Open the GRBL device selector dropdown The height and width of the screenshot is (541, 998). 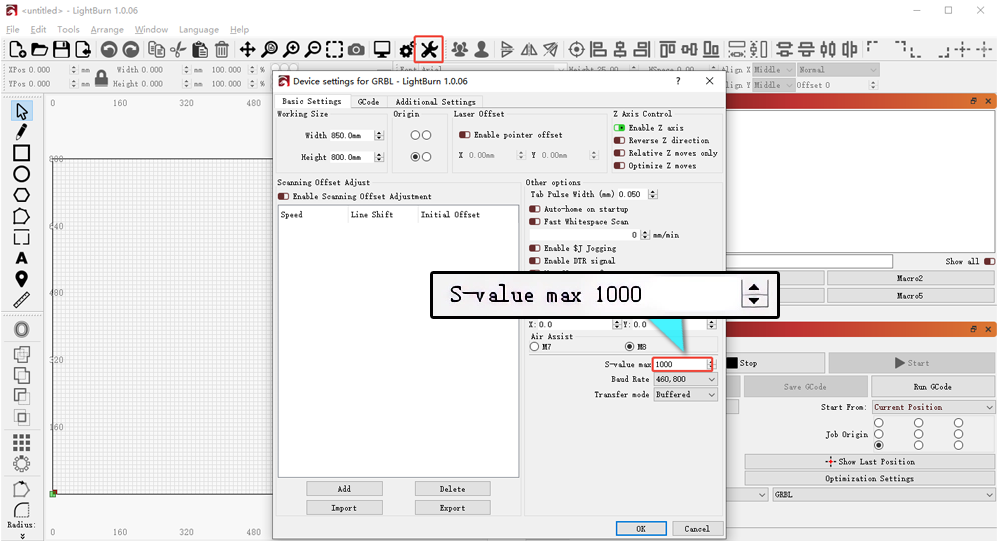click(x=883, y=495)
